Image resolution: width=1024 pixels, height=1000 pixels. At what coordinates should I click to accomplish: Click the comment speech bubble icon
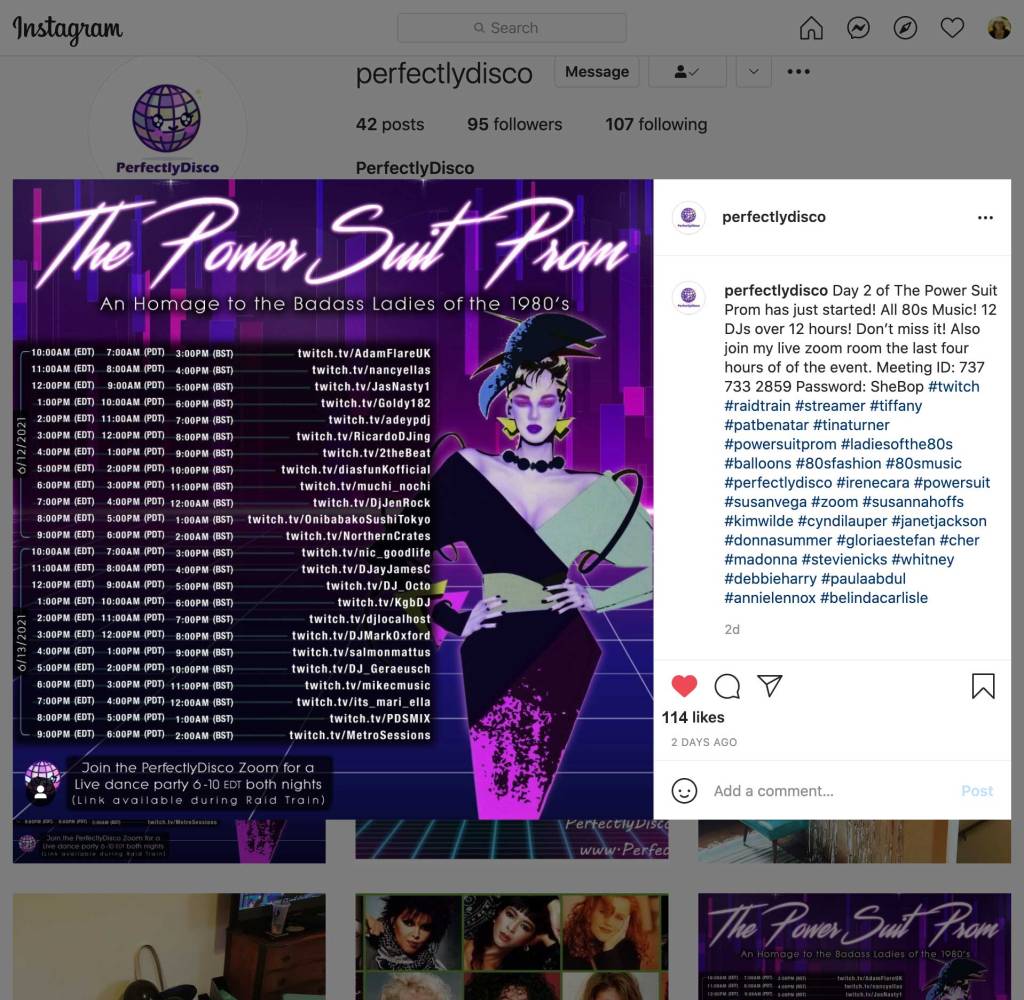coord(727,686)
